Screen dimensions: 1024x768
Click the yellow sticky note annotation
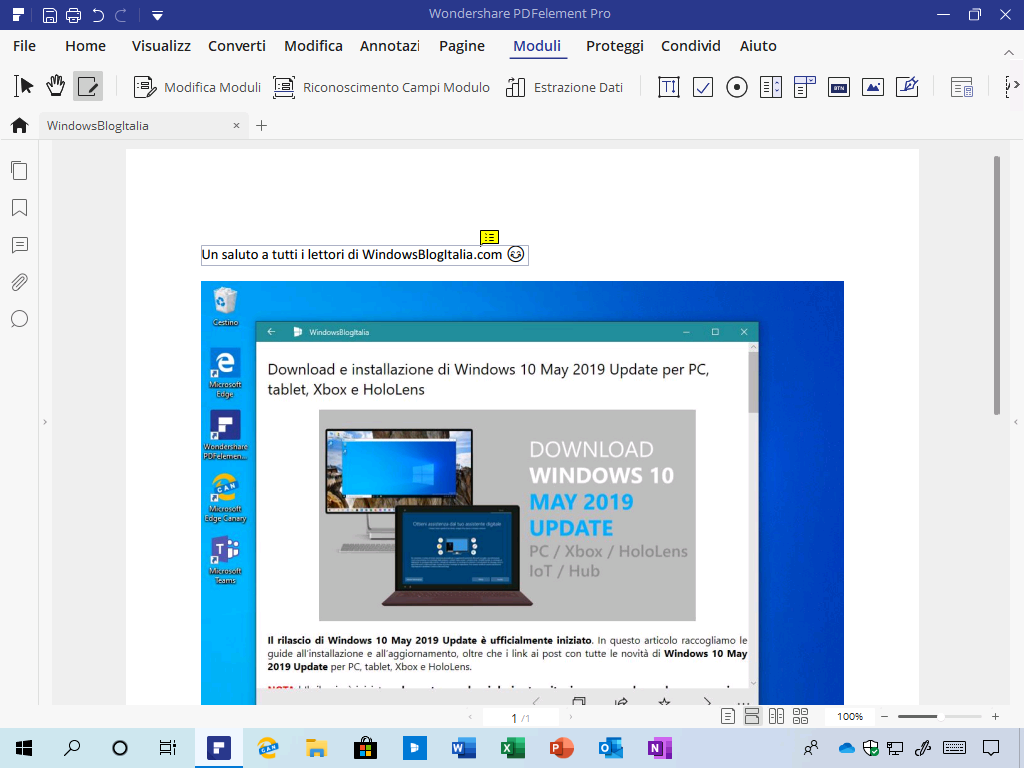click(489, 236)
